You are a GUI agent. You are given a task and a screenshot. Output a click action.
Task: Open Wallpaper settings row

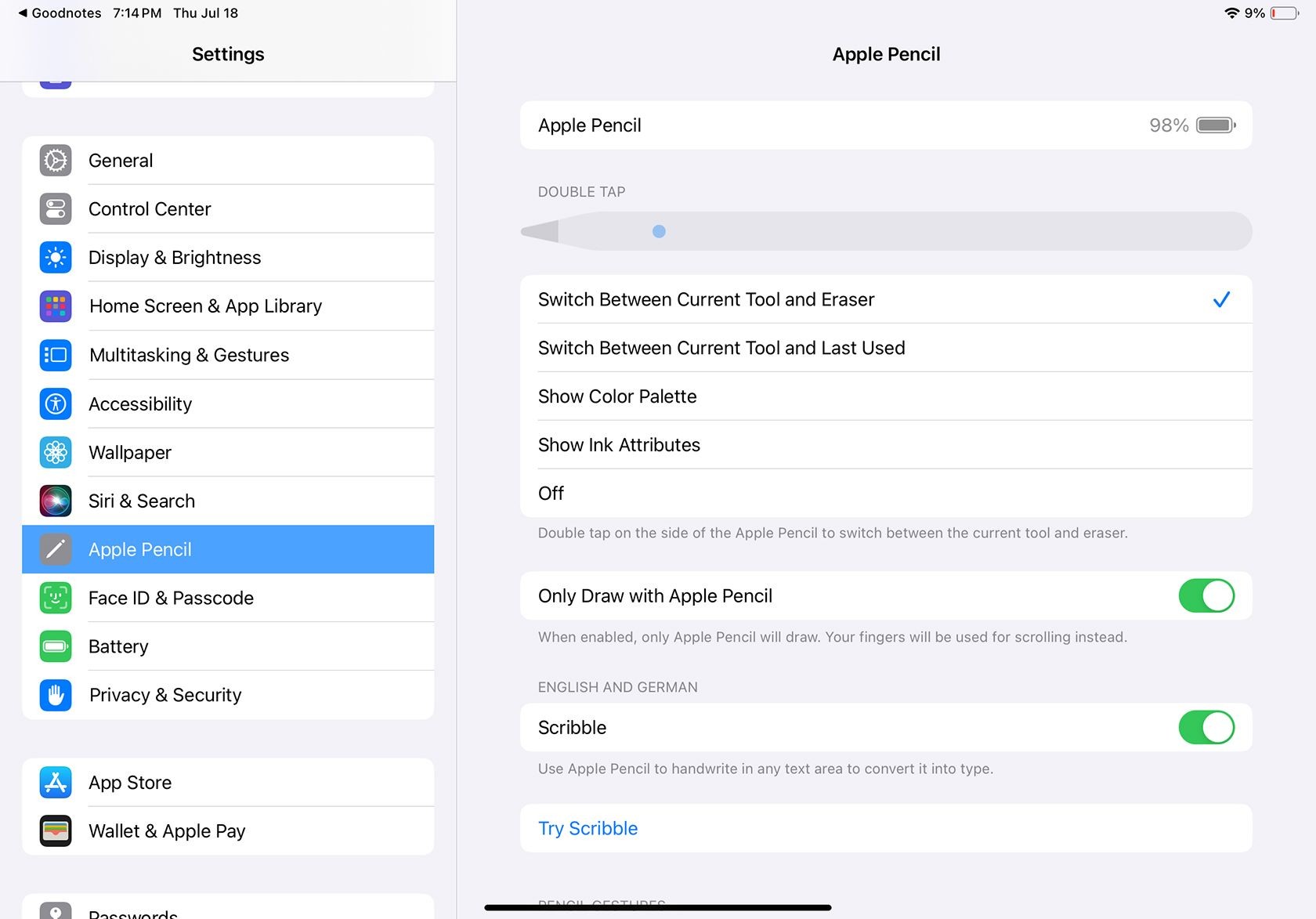(x=228, y=453)
